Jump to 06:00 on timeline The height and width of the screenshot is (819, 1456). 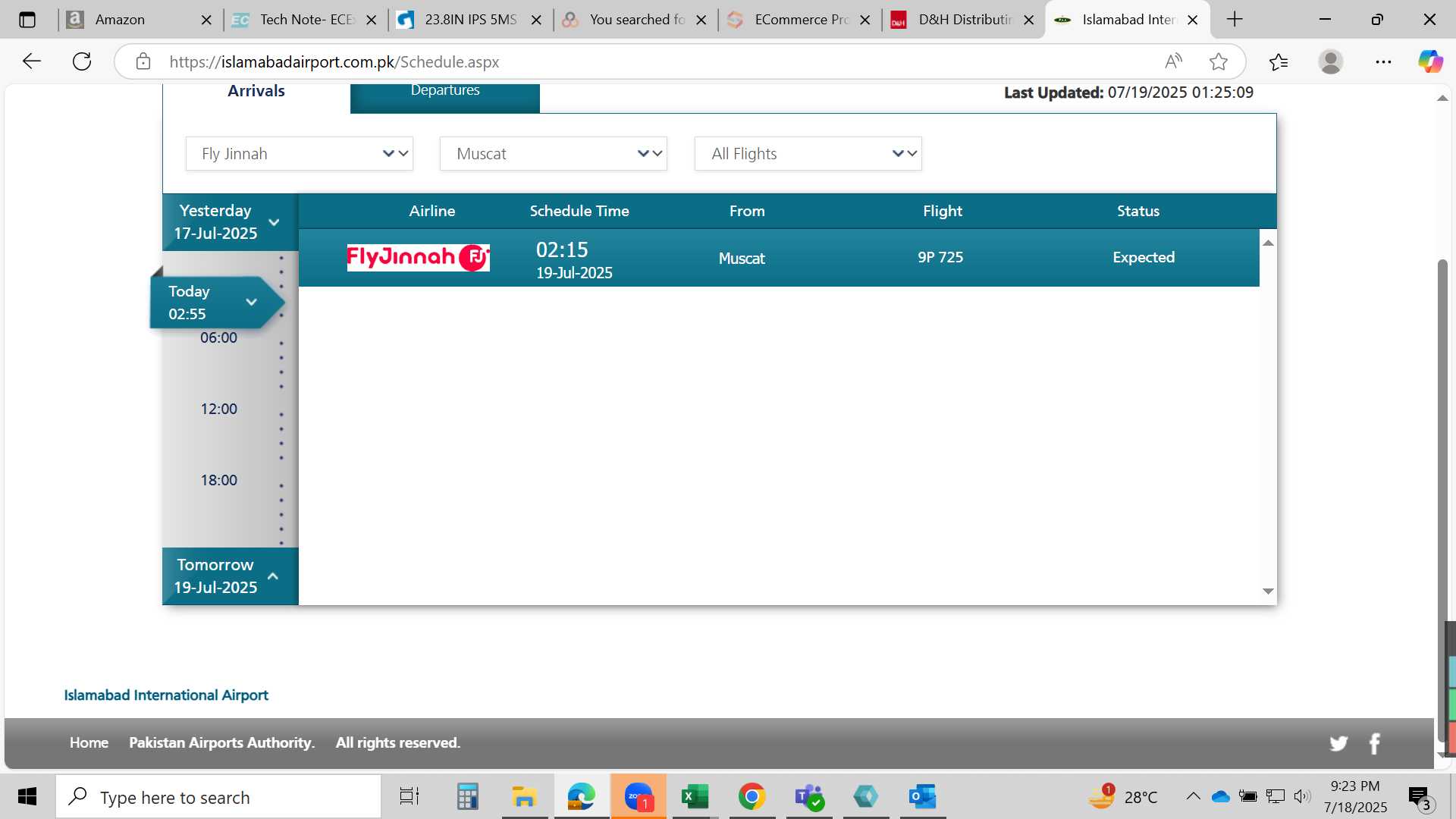pyautogui.click(x=218, y=338)
